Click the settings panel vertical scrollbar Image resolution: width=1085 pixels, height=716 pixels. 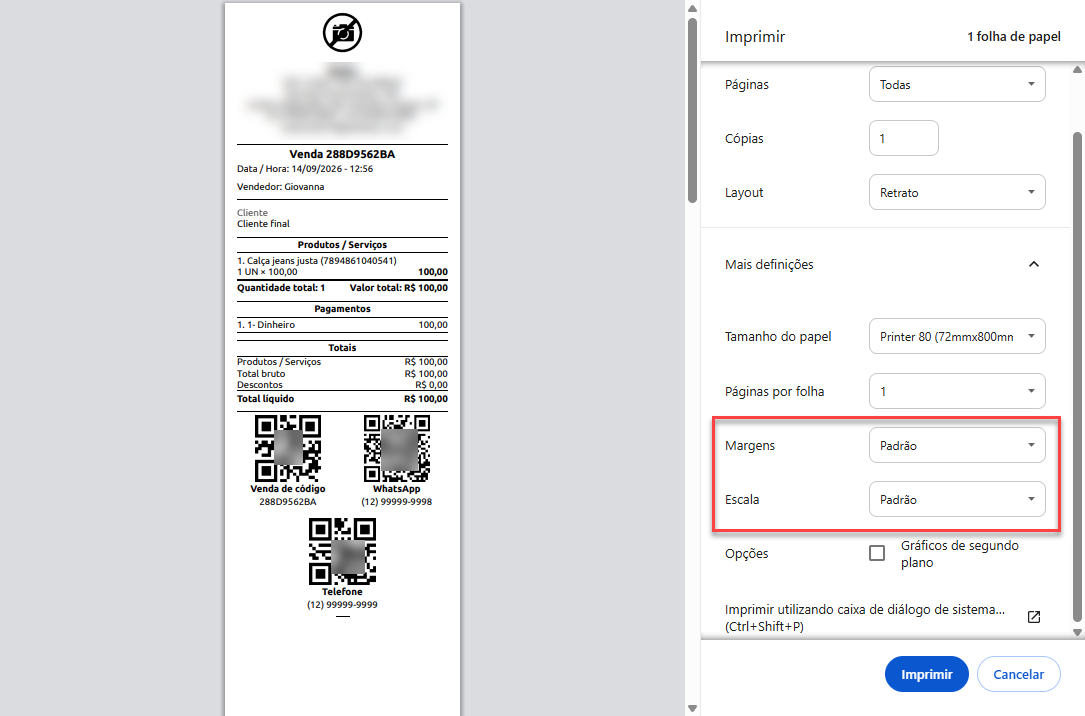[1077, 377]
